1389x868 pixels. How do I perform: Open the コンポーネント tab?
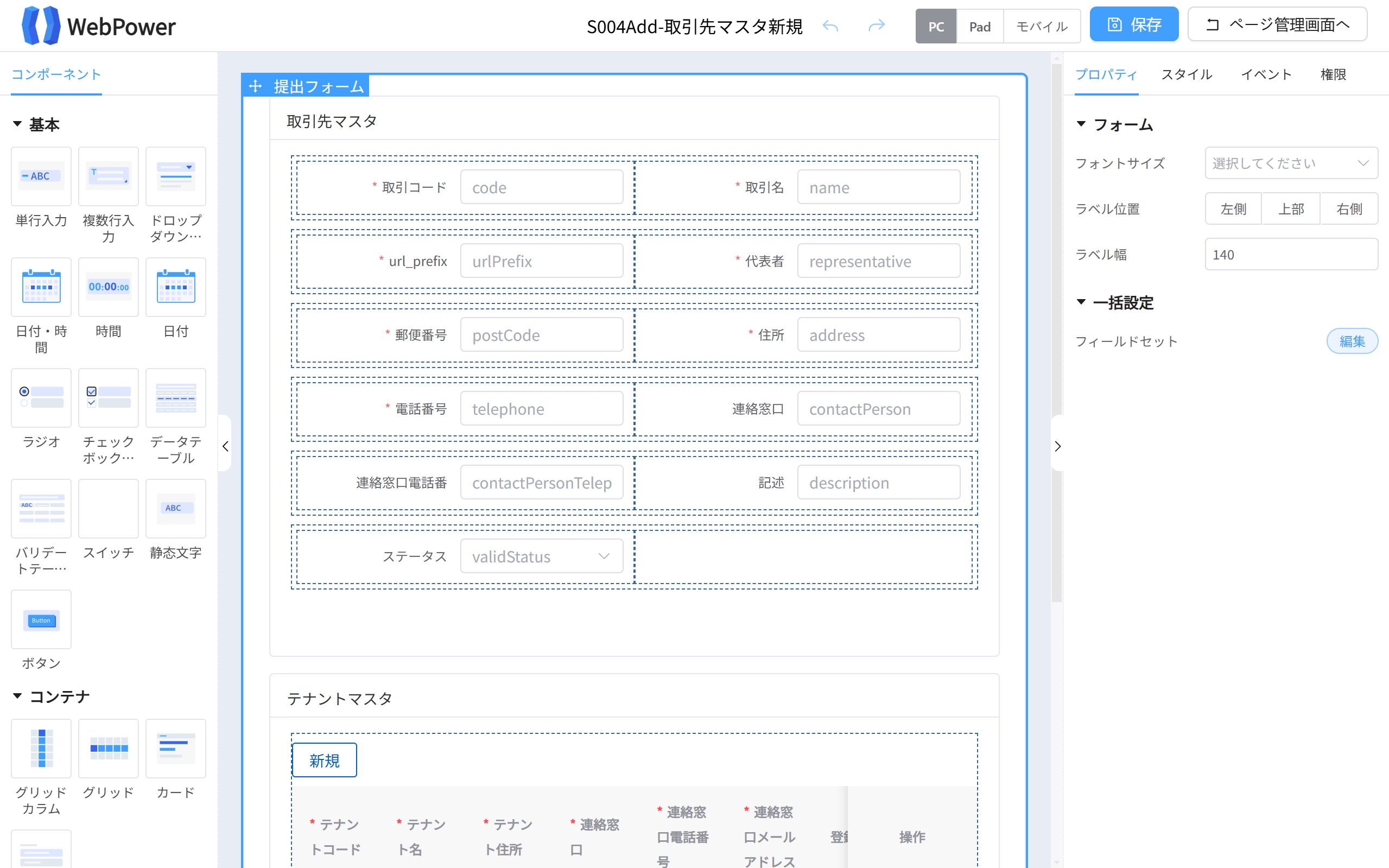(56, 74)
